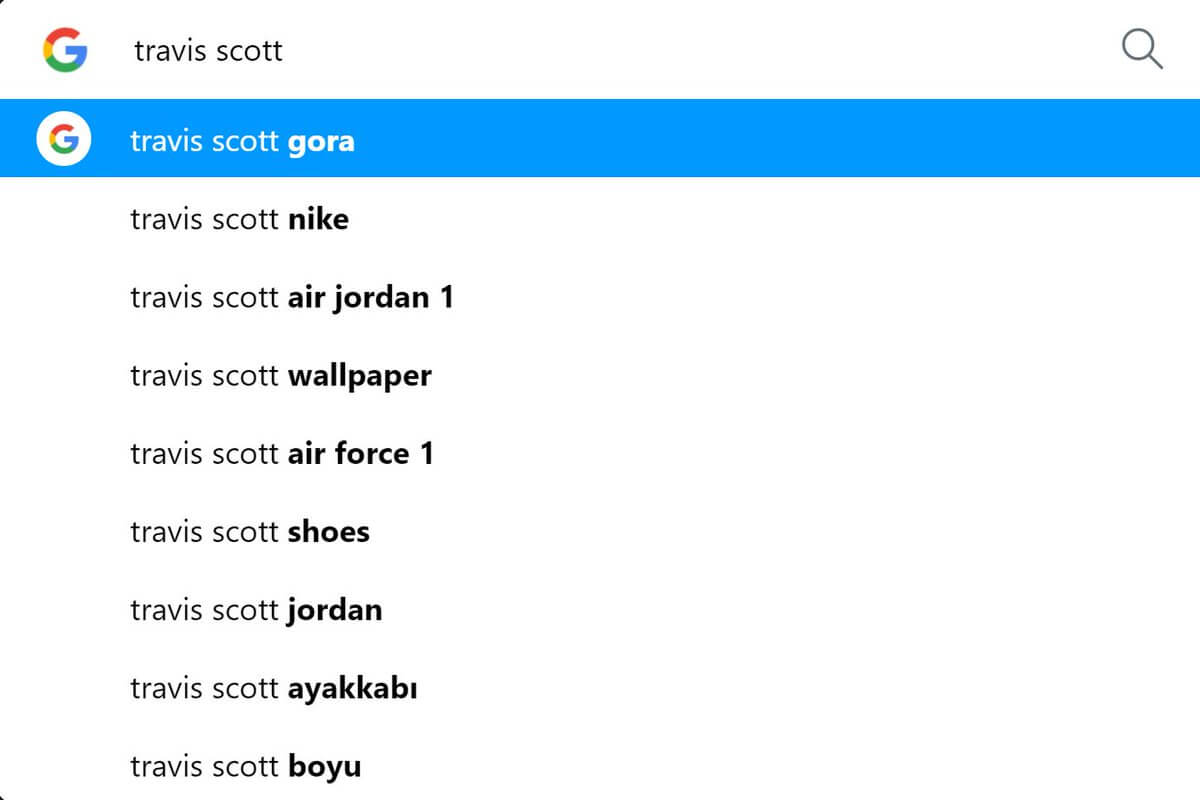This screenshot has height=800, width=1200.
Task: Click the Google icon in highlighted suggestion
Action: pyautogui.click(x=64, y=140)
